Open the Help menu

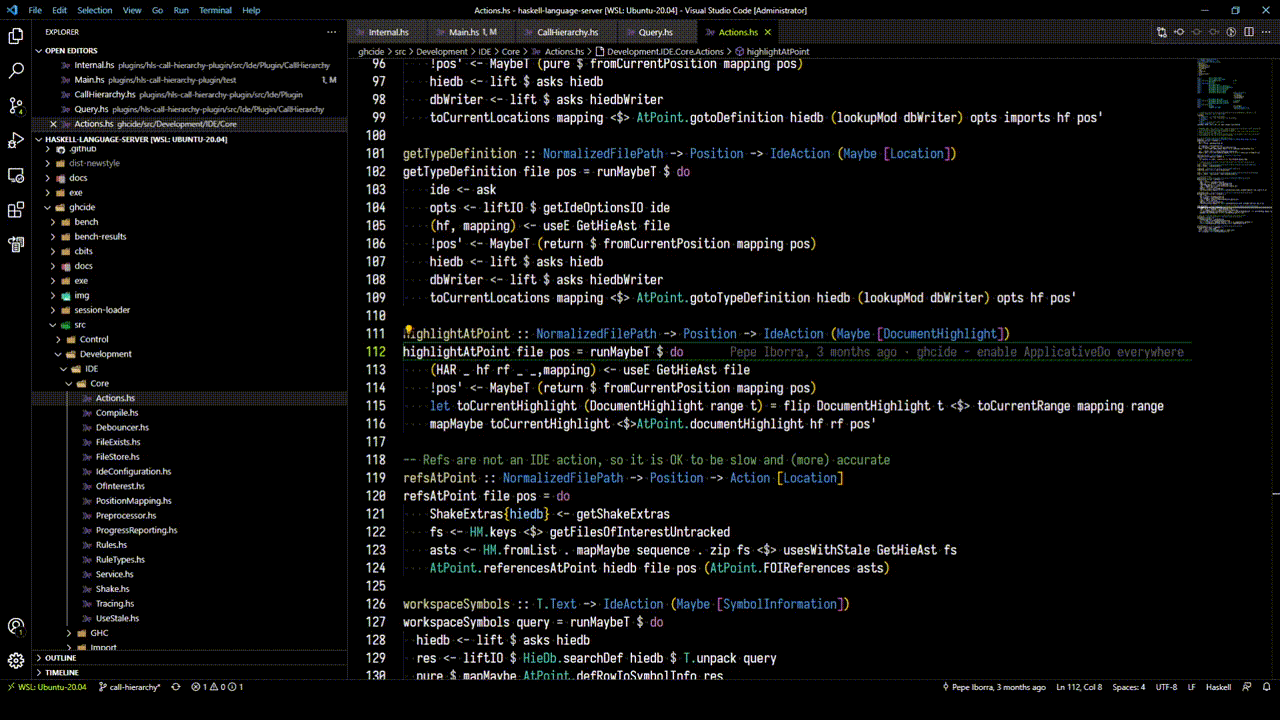point(251,10)
